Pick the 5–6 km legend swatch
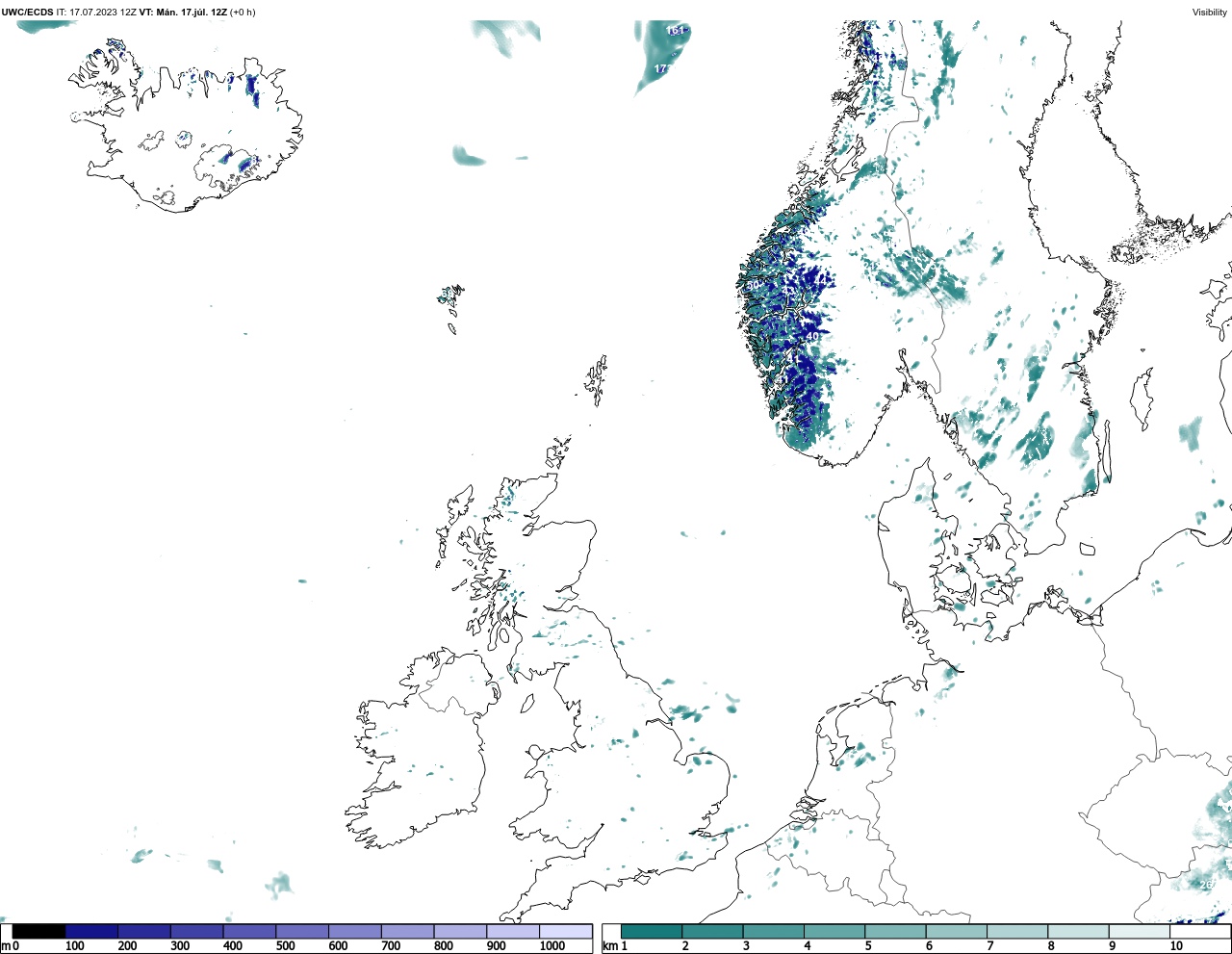The image size is (1232, 954). [895, 931]
